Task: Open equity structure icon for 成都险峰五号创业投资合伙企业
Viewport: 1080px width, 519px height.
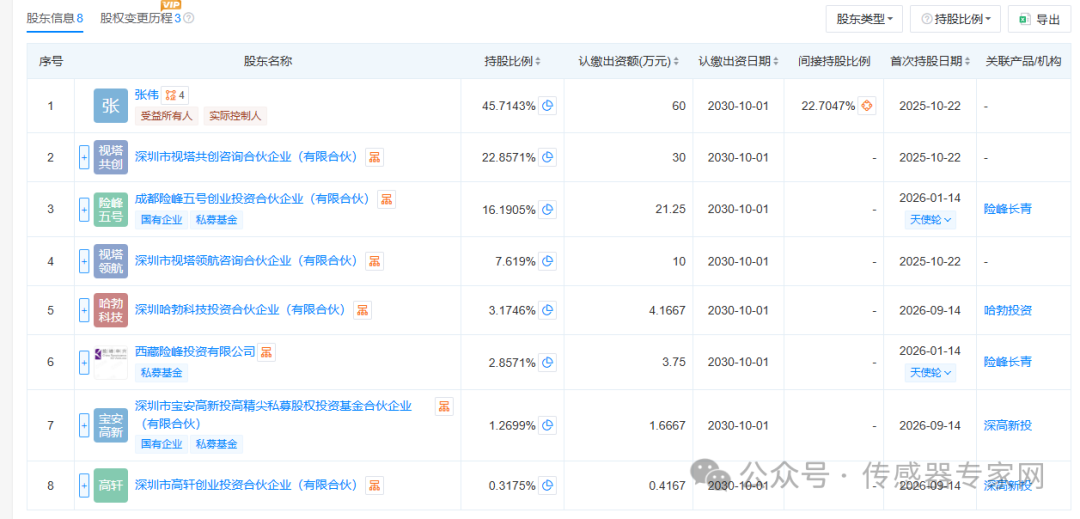Action: tap(386, 200)
